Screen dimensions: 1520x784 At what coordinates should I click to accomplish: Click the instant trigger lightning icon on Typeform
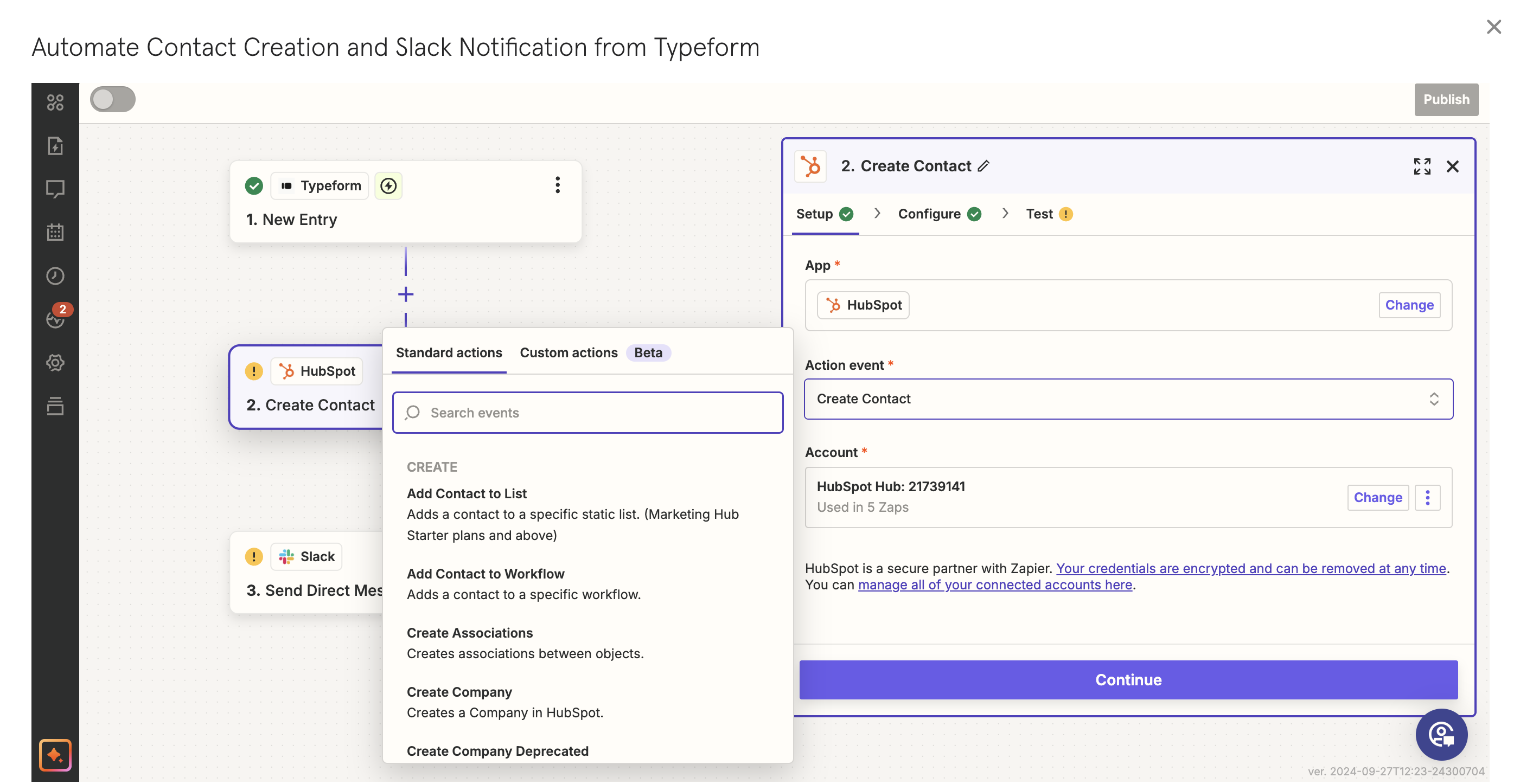pyautogui.click(x=388, y=186)
